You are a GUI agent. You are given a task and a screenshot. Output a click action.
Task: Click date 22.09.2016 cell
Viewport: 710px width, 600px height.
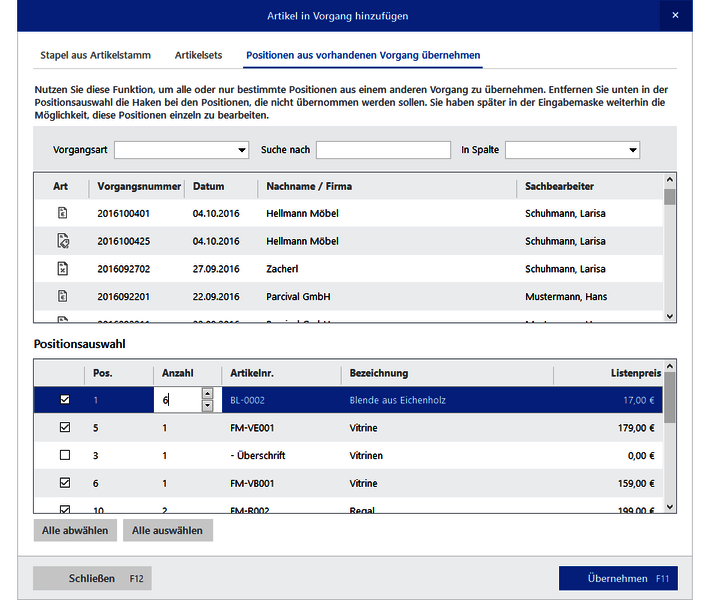point(216,297)
